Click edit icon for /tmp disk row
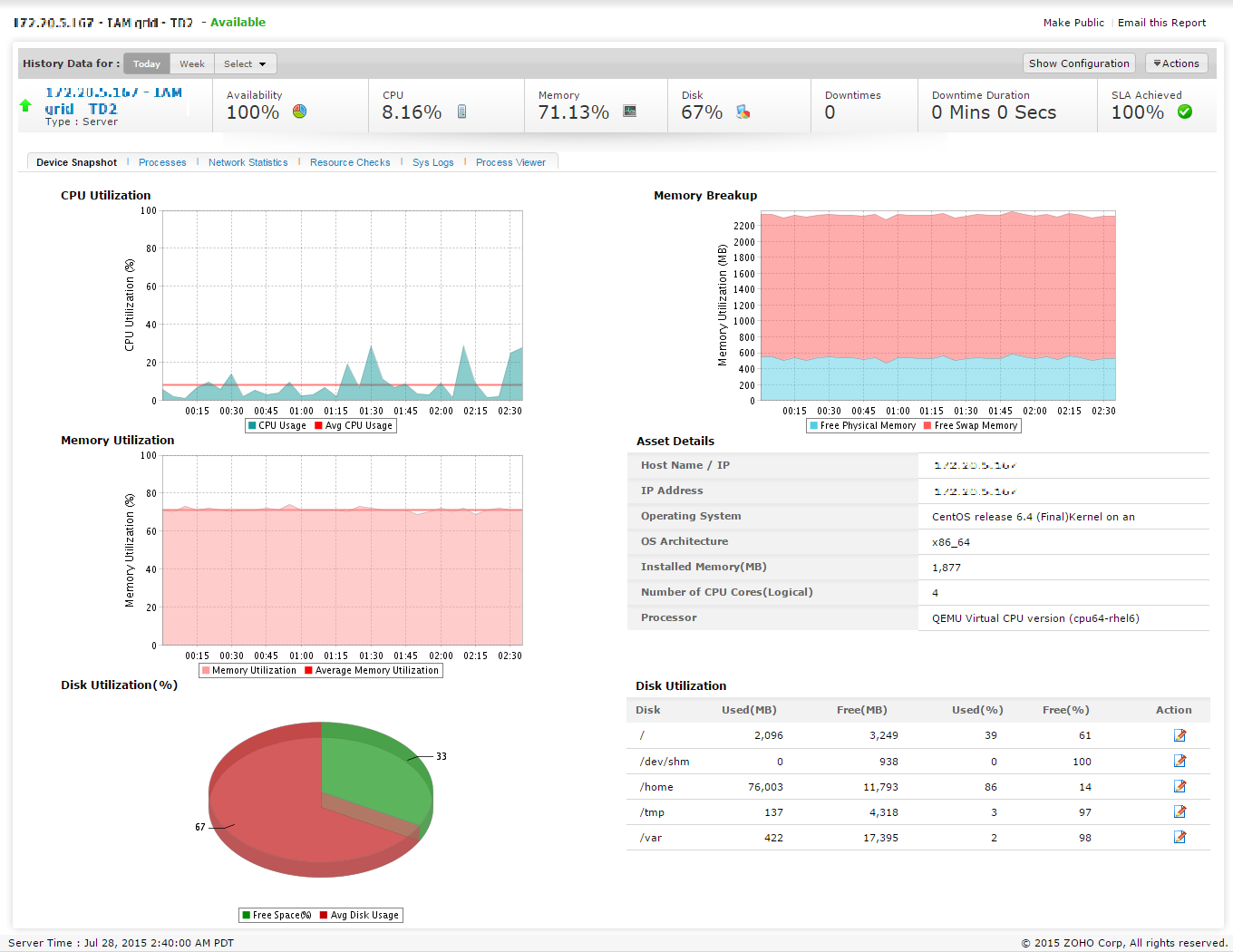The width and height of the screenshot is (1233, 952). click(1180, 811)
